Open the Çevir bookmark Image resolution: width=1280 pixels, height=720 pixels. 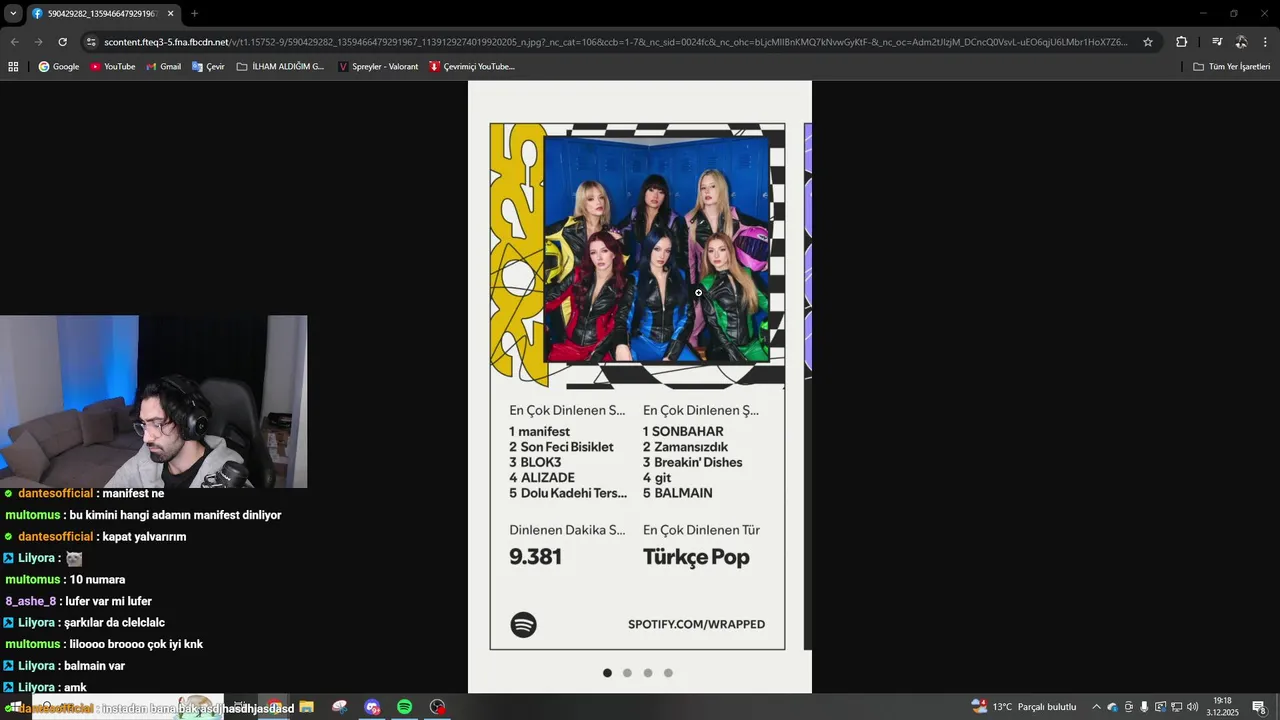208,67
